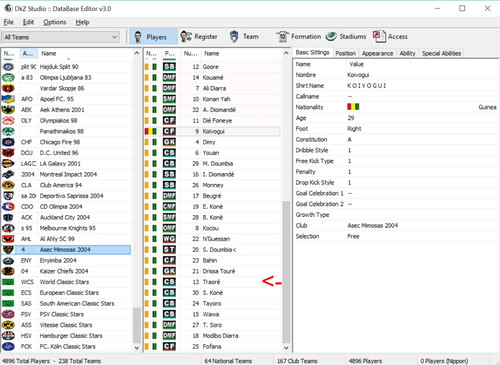Switch to the Basic Settings tab
This screenshot has width=500, height=365.
(312, 53)
